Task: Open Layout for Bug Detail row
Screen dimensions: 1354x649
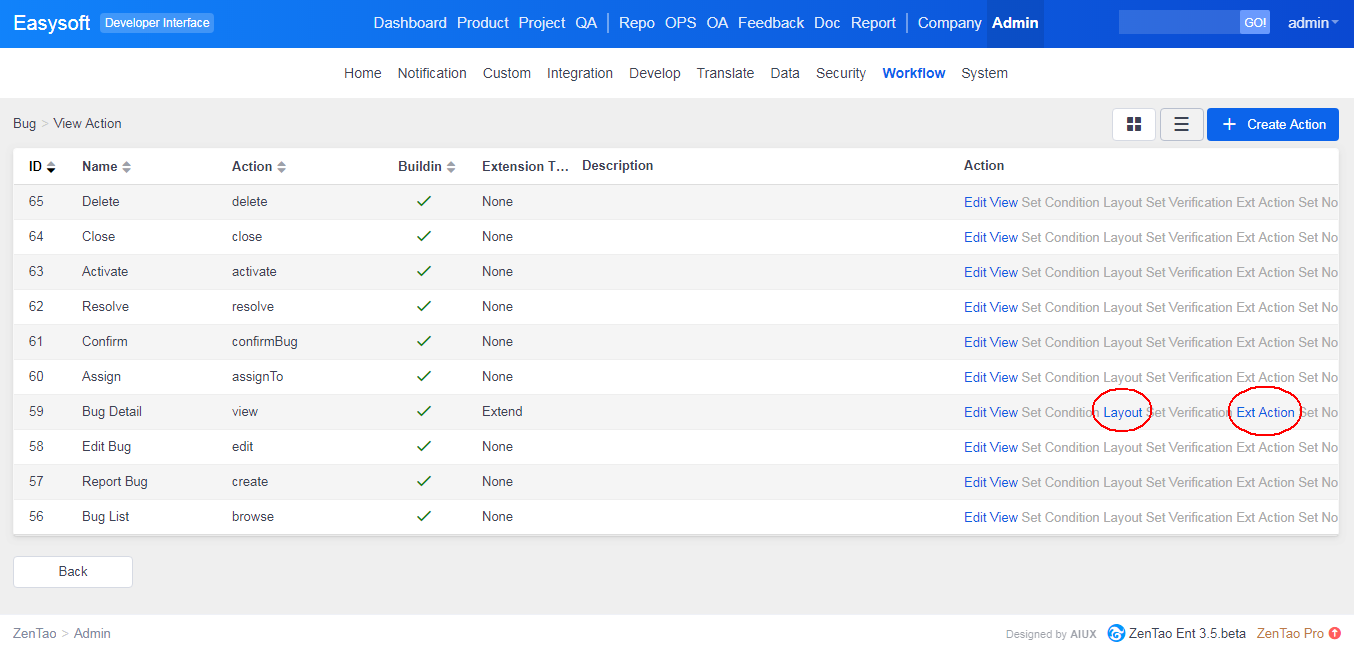Action: coord(1122,412)
